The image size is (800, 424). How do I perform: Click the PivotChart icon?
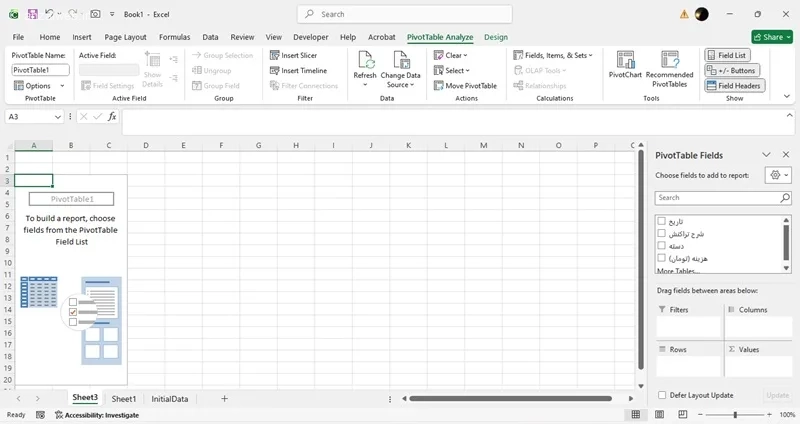625,62
